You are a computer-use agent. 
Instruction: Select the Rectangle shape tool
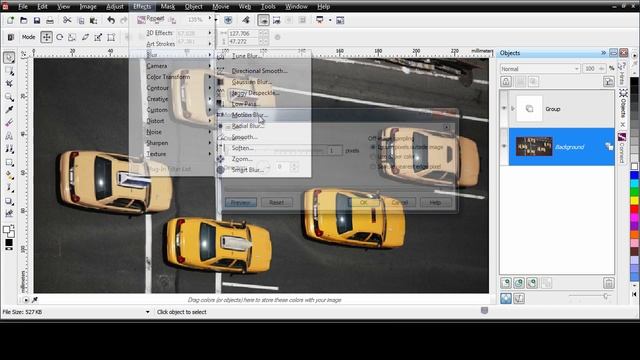click(9, 162)
